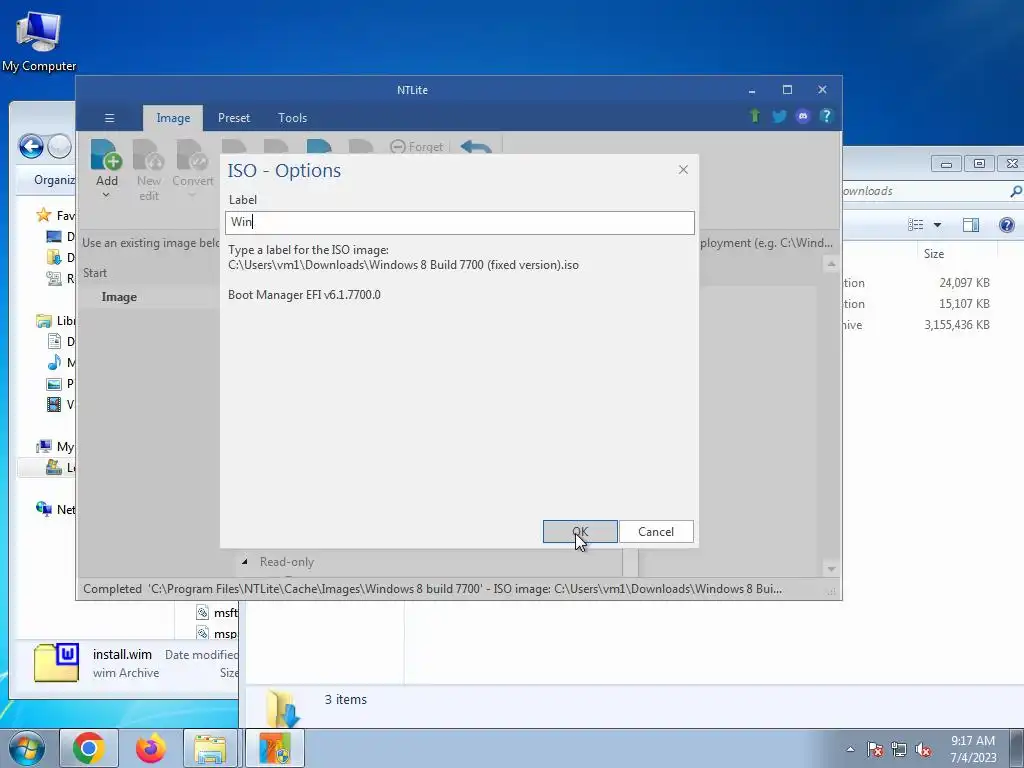Viewport: 1024px width, 768px height.
Task: Click the NTLite help question mark icon
Action: pyautogui.click(x=826, y=116)
